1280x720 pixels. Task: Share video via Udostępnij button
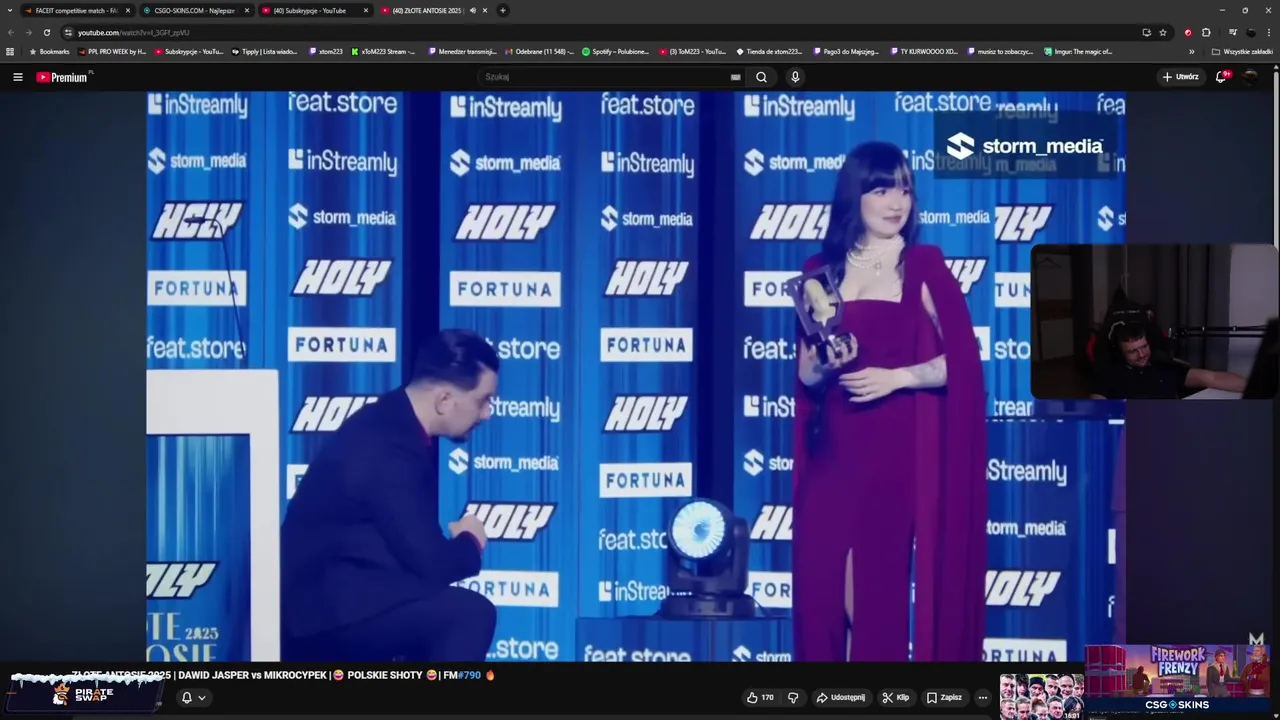[x=840, y=697]
